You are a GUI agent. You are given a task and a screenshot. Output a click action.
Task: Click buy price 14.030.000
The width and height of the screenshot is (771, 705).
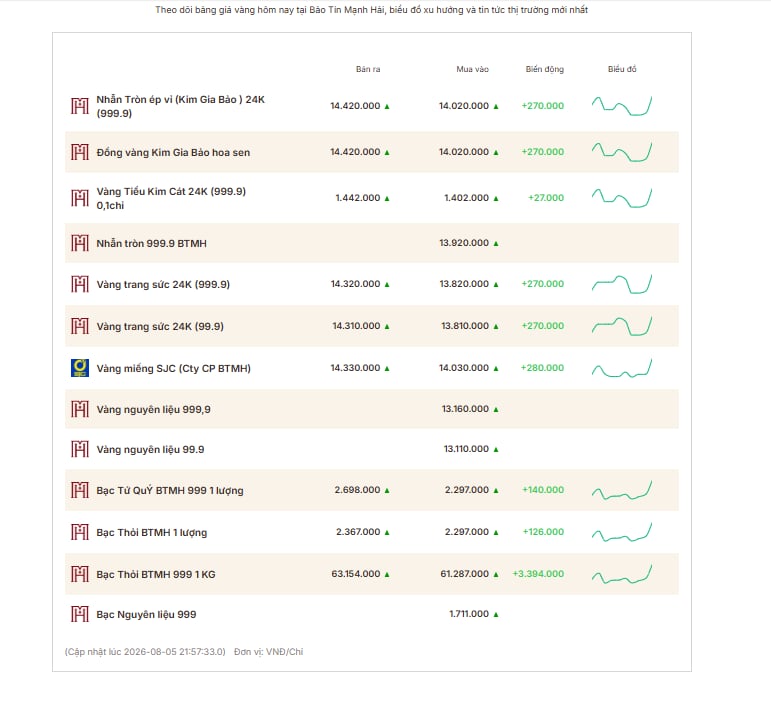(464, 368)
